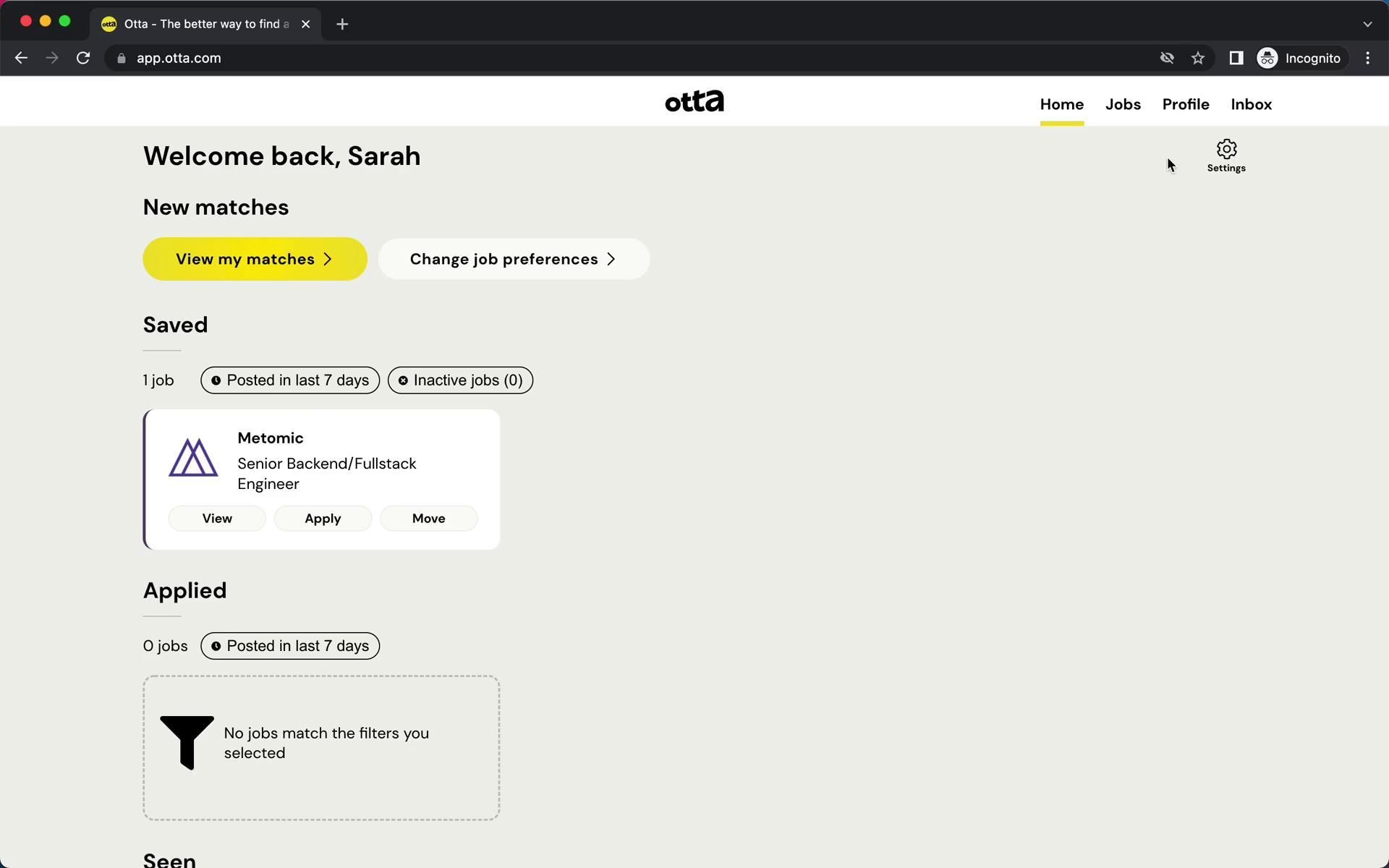Open Change job preferences
1389x868 pixels.
click(x=513, y=259)
